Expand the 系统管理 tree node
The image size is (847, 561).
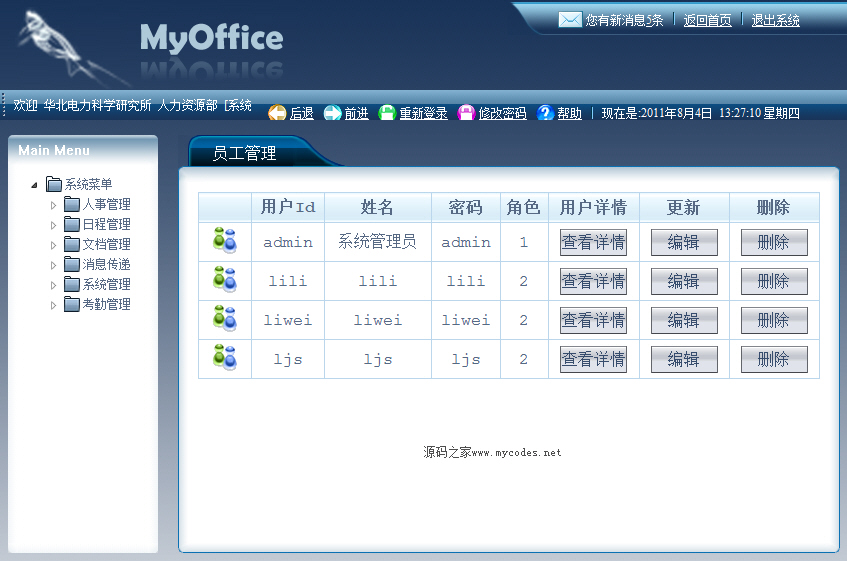pos(53,285)
